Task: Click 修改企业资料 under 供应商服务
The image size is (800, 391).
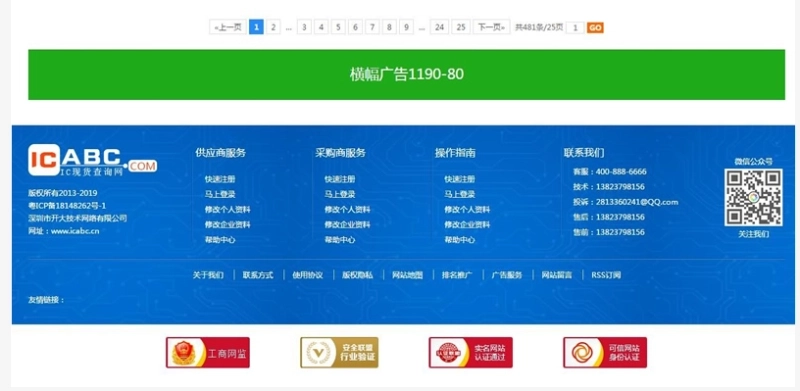Action: pyautogui.click(x=228, y=225)
